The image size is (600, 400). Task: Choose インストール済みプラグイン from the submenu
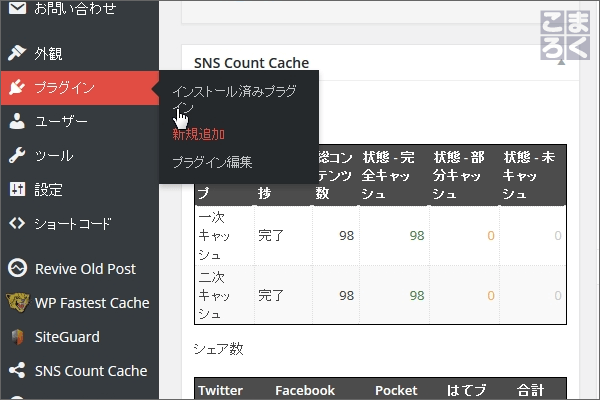(x=234, y=99)
